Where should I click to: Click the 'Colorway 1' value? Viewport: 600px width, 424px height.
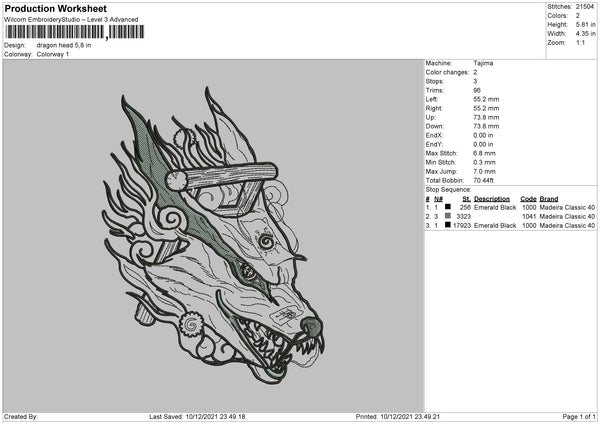[x=53, y=54]
